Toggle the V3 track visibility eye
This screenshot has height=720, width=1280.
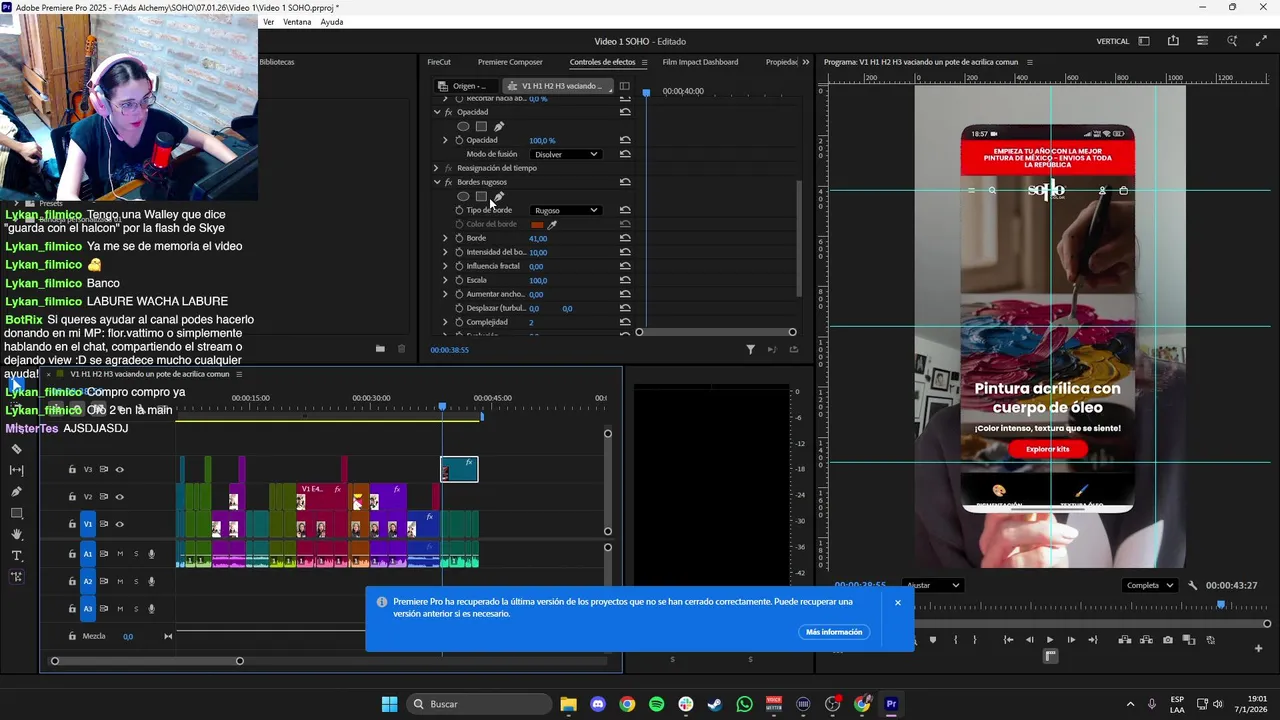click(x=119, y=469)
